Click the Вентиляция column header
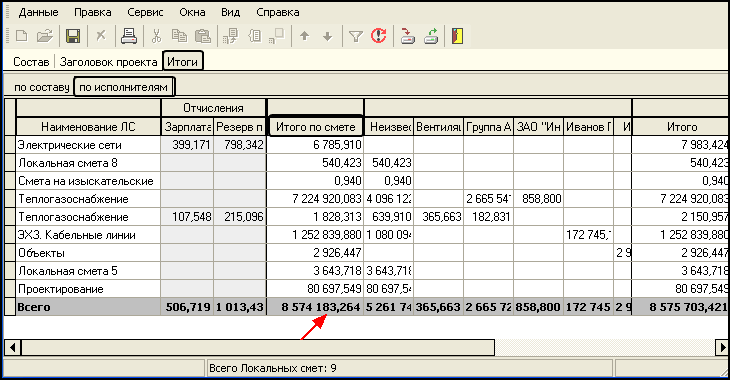 [x=439, y=127]
